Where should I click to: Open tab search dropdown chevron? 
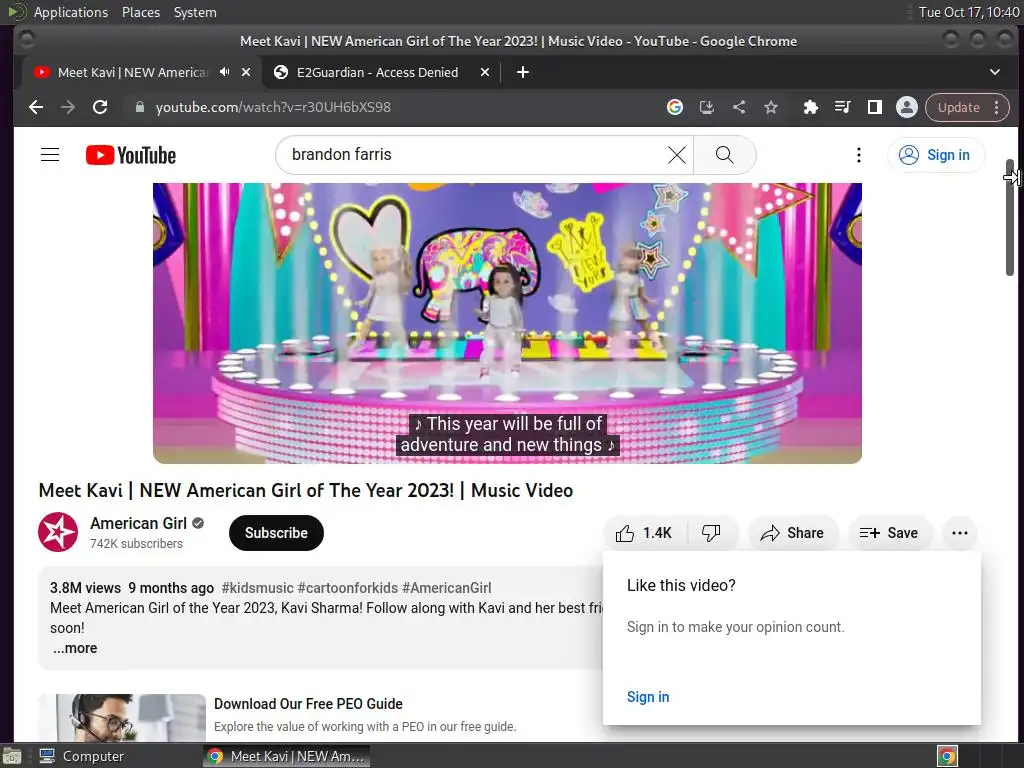(995, 72)
